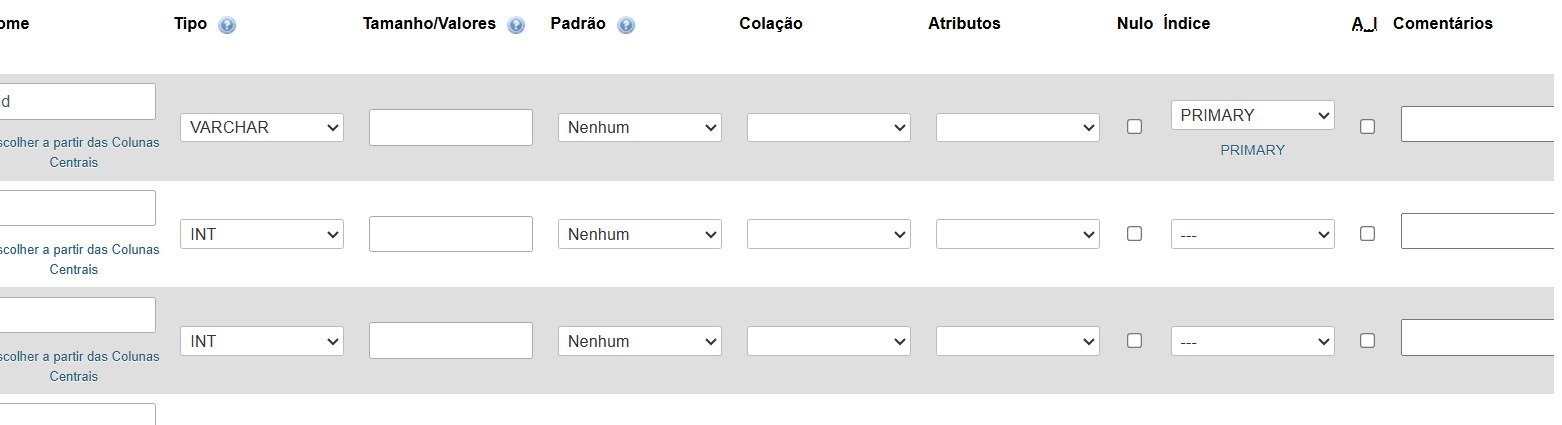Toggle Nulo checkbox in second row

tap(1134, 233)
